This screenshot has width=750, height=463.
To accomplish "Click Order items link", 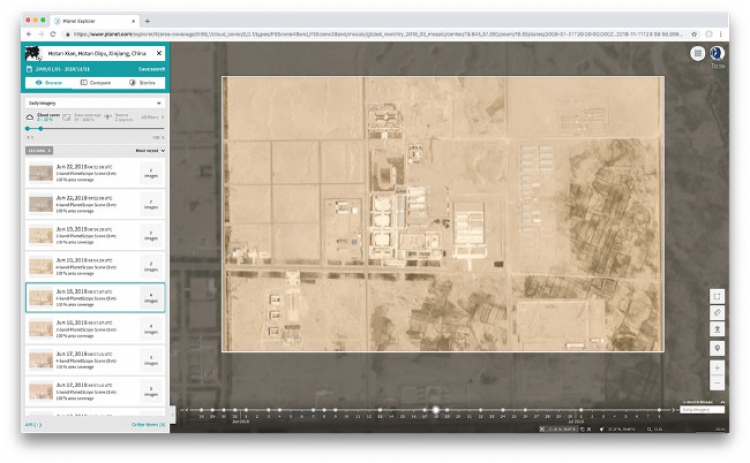I will click(148, 424).
